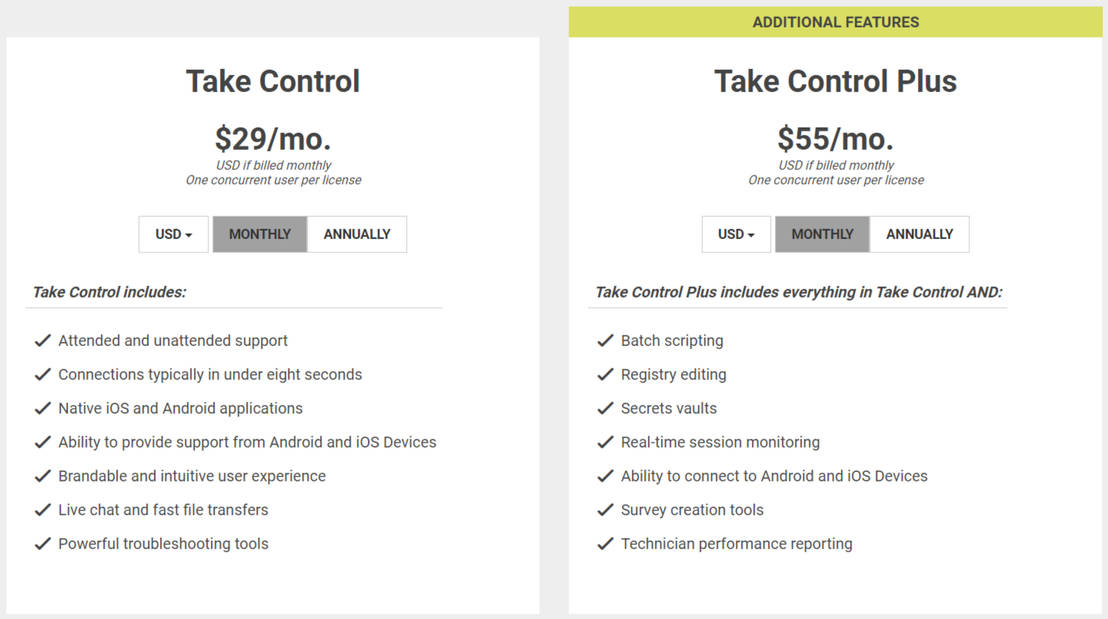
Task: Click the checkmark next to Batch scripting
Action: pyautogui.click(x=606, y=340)
